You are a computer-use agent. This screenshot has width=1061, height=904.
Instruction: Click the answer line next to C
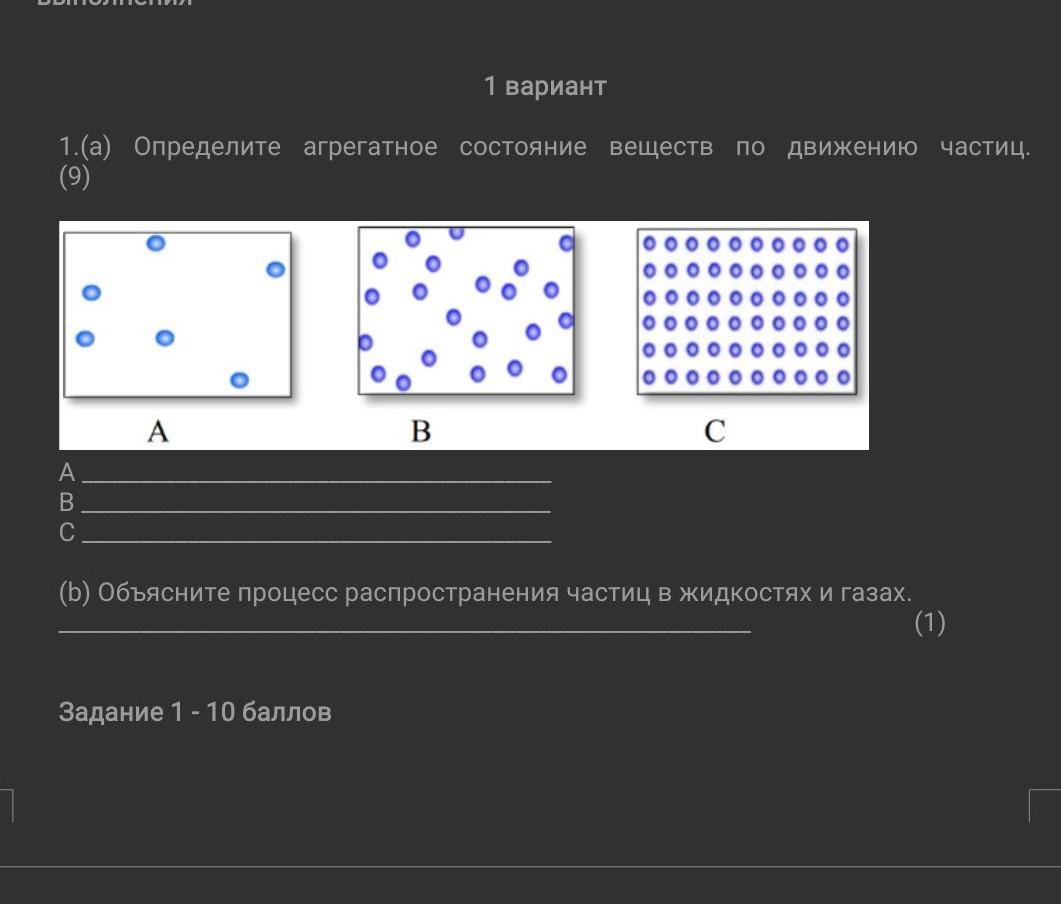coord(316,540)
